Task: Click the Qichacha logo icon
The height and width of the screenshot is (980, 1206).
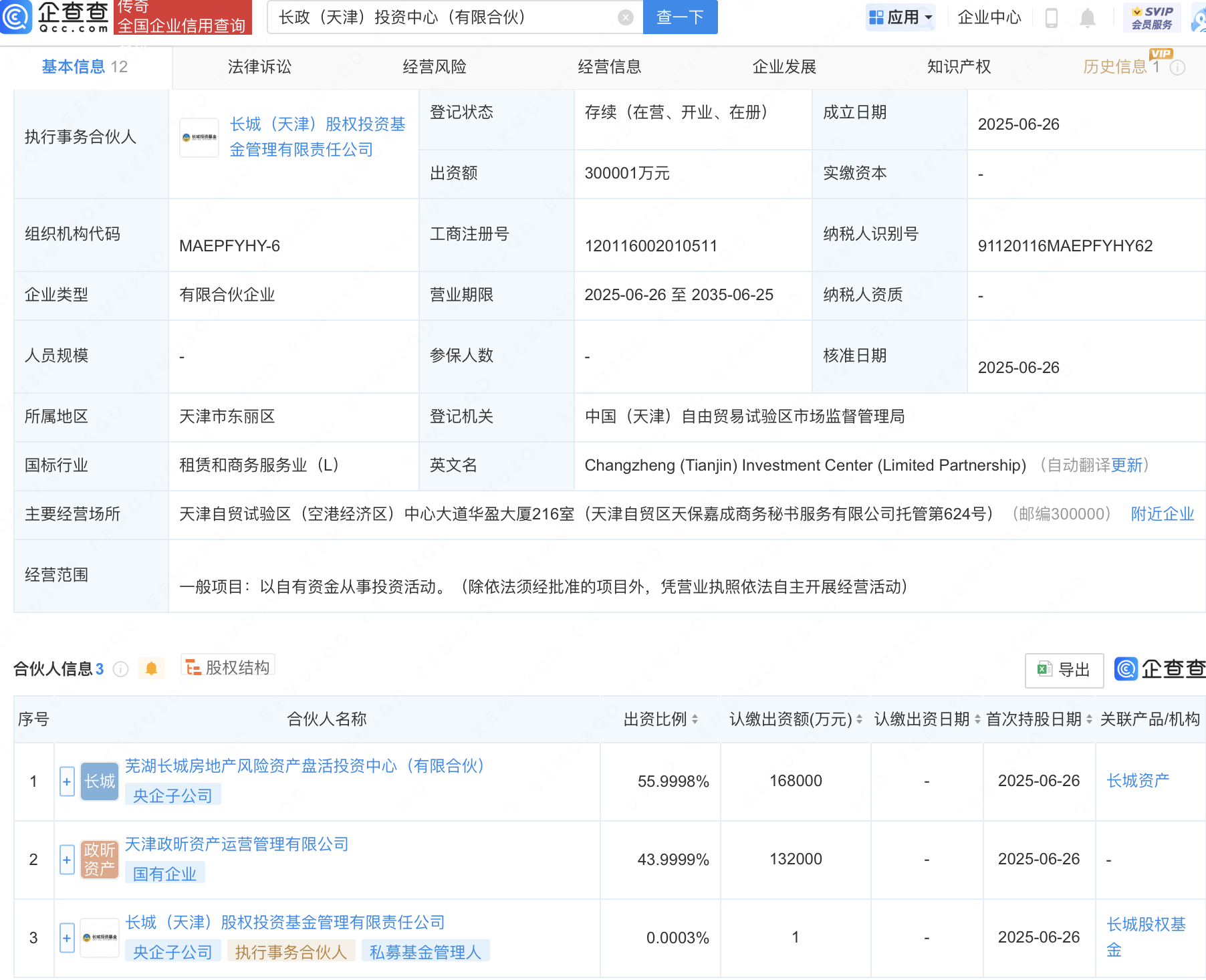Action: point(15,17)
